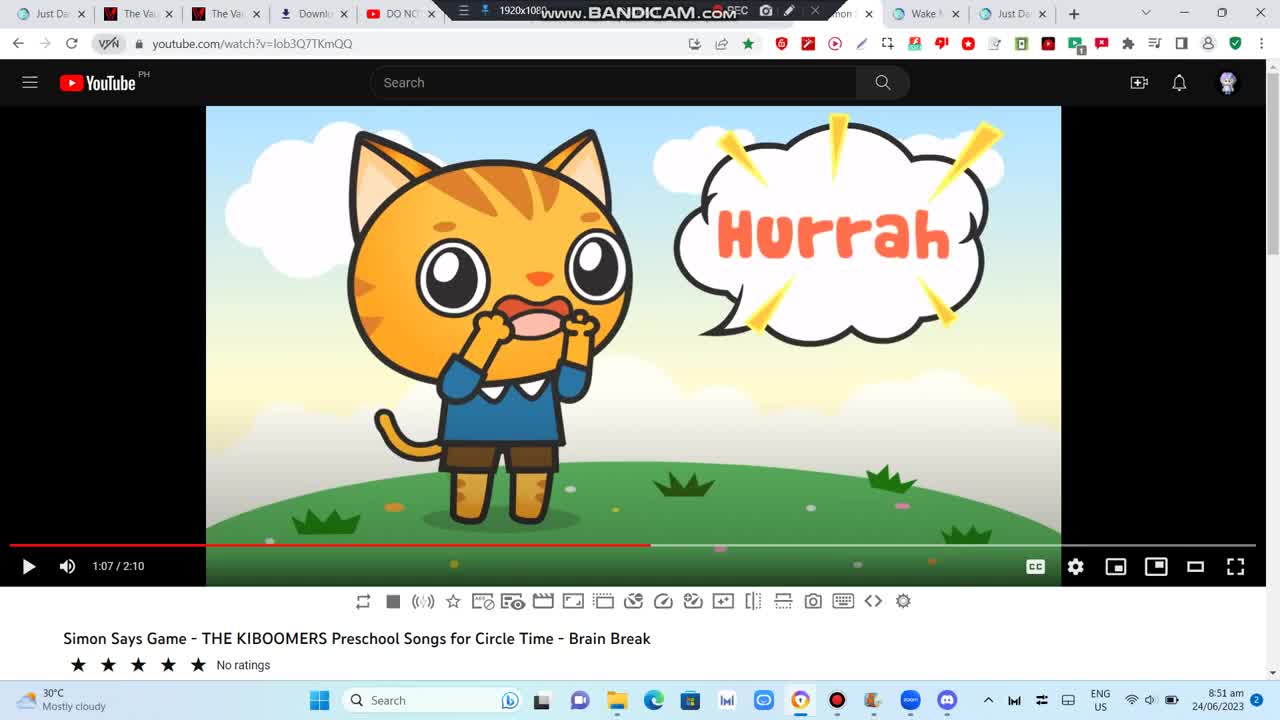Toggle the sound wave audio boost icon
This screenshot has width=1280, height=720.
pyautogui.click(x=423, y=601)
